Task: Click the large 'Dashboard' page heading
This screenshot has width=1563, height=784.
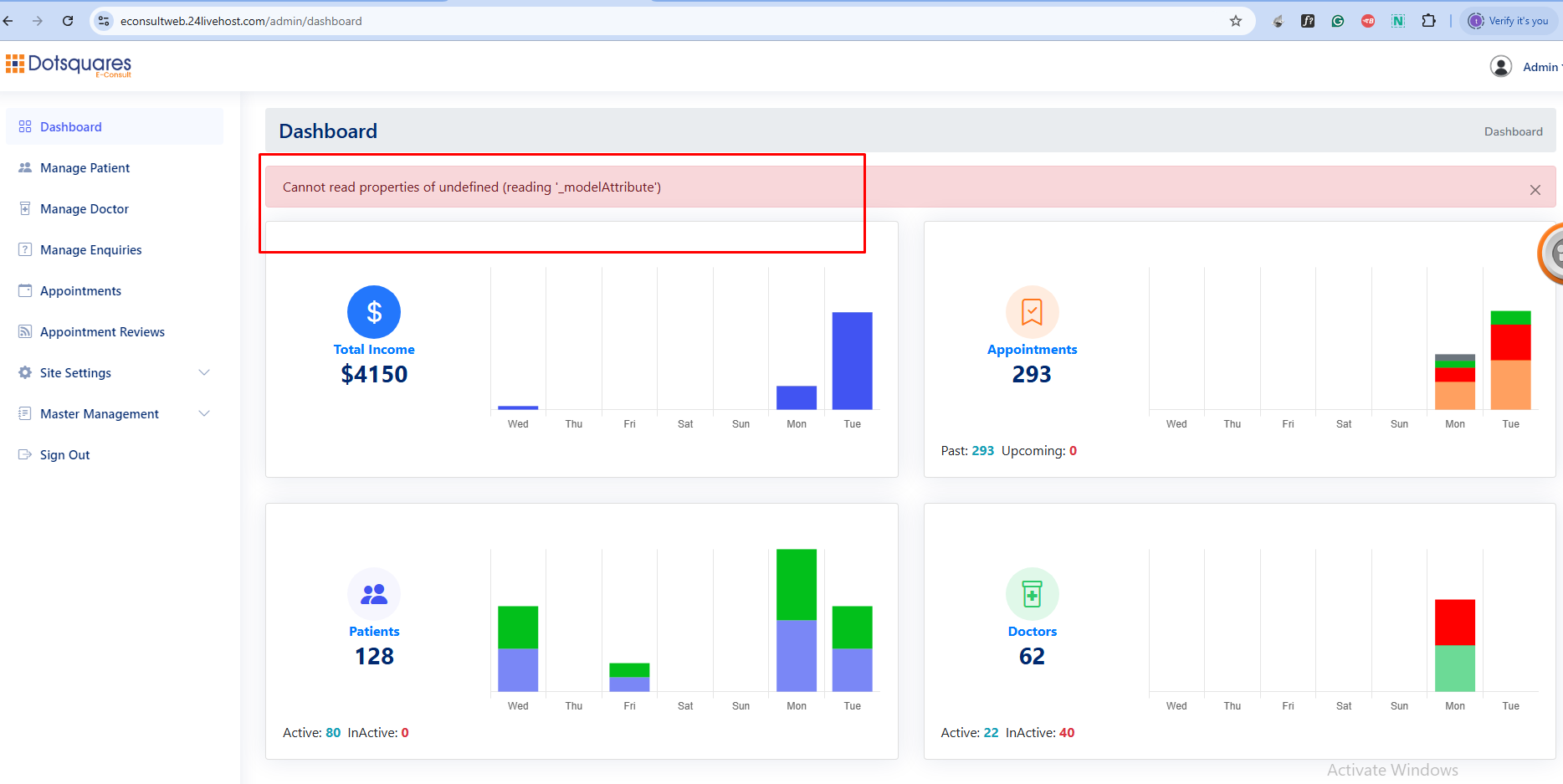Action: tap(328, 131)
